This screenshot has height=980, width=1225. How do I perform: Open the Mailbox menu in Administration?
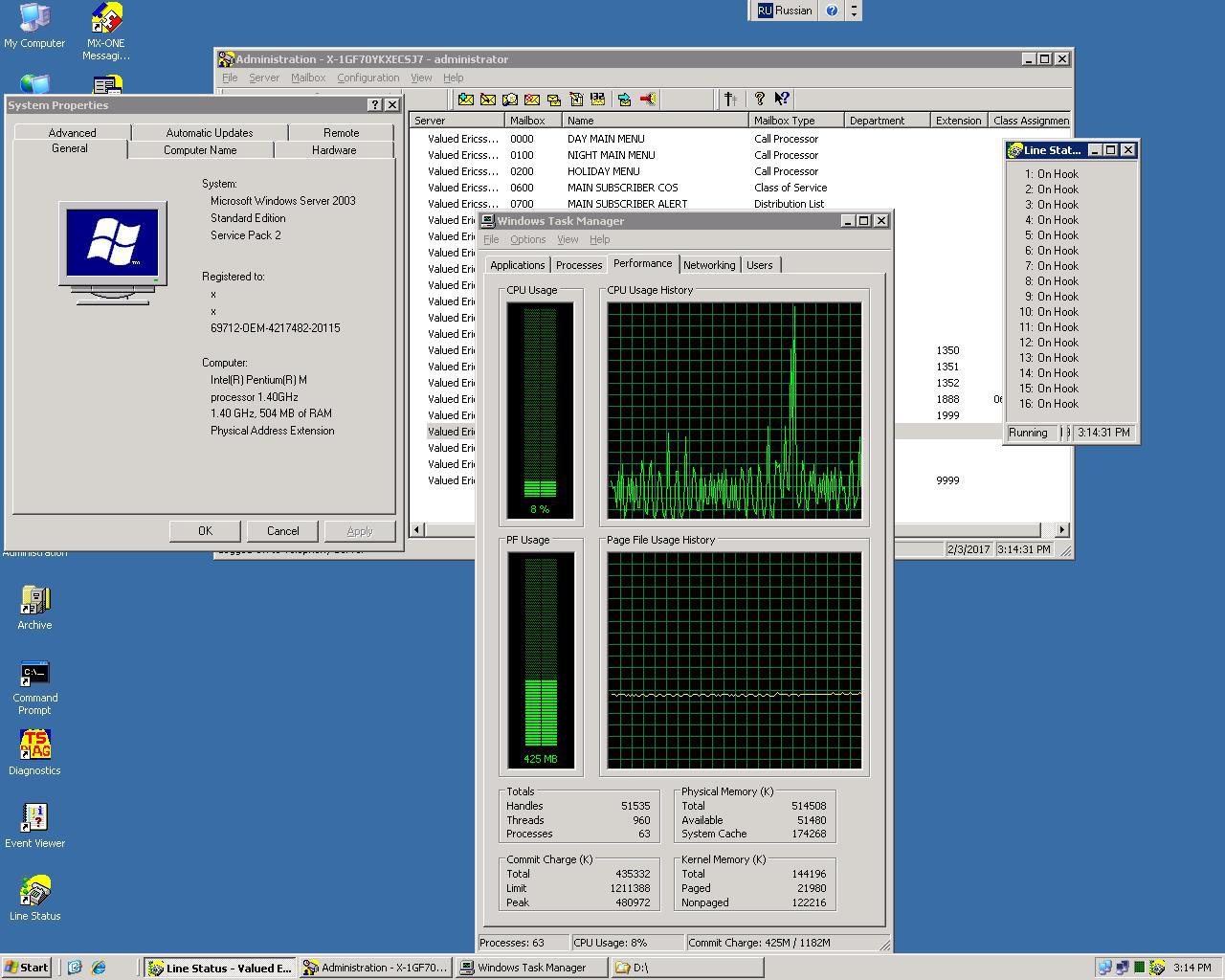(x=308, y=78)
